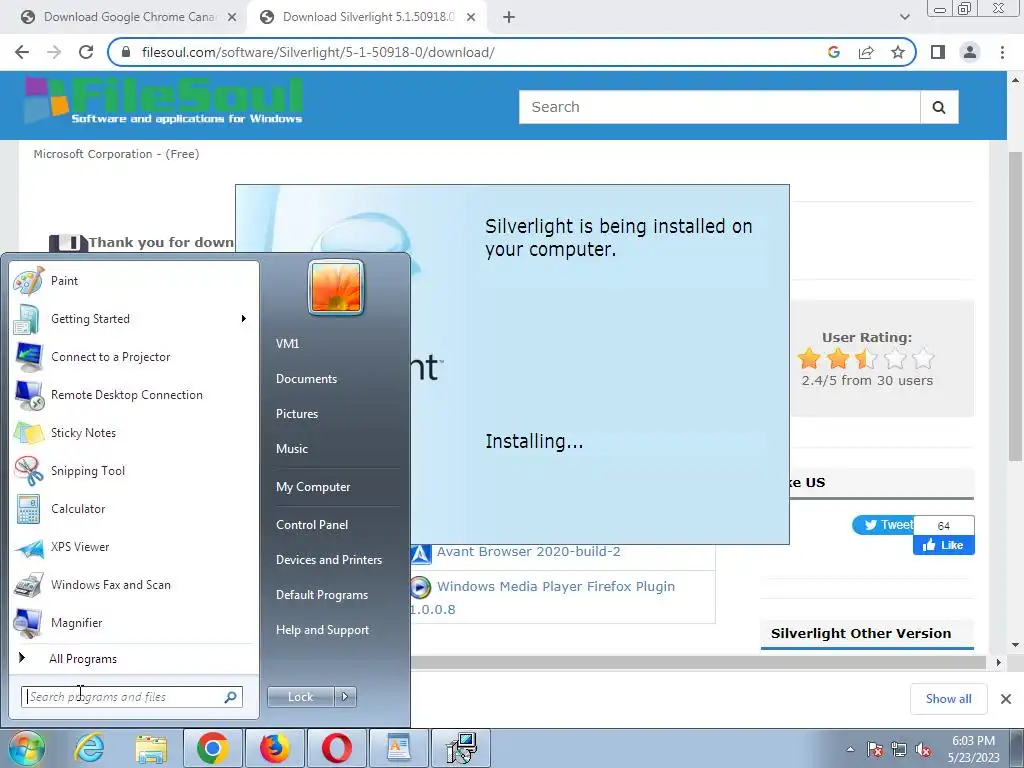
Task: Close the downloads bar
Action: coord(1006,699)
